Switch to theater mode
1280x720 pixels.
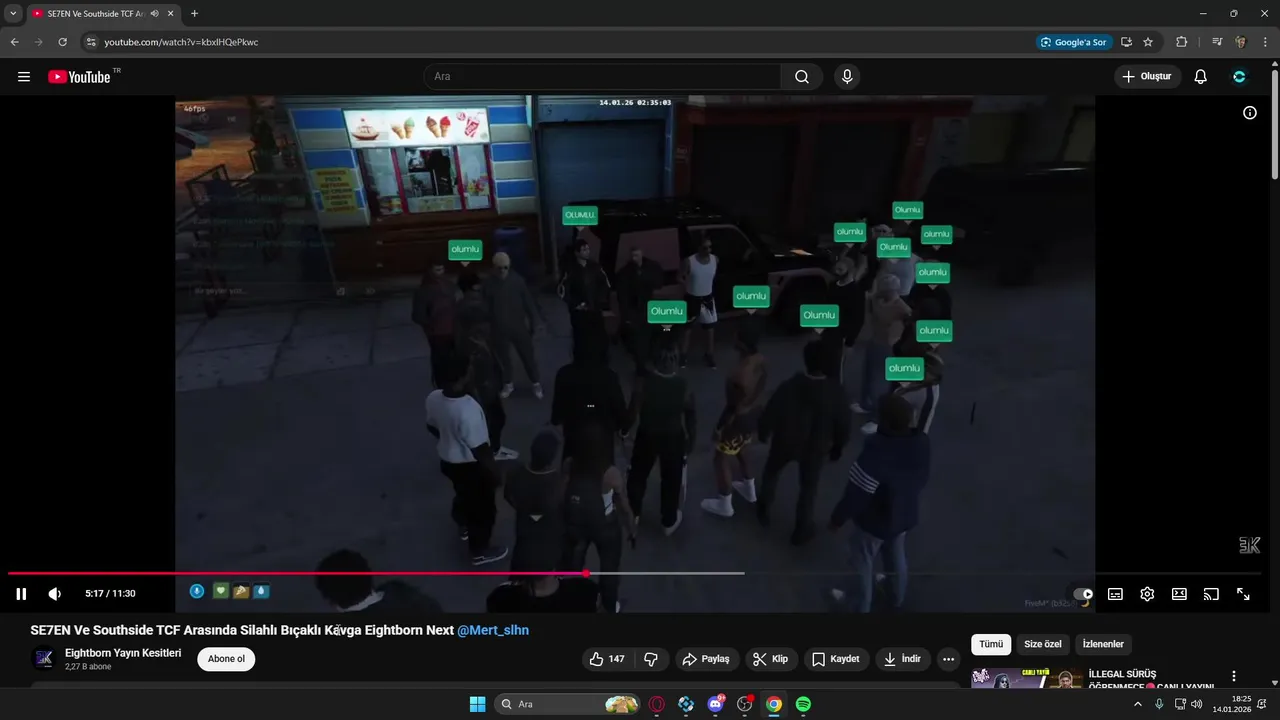coord(1179,594)
